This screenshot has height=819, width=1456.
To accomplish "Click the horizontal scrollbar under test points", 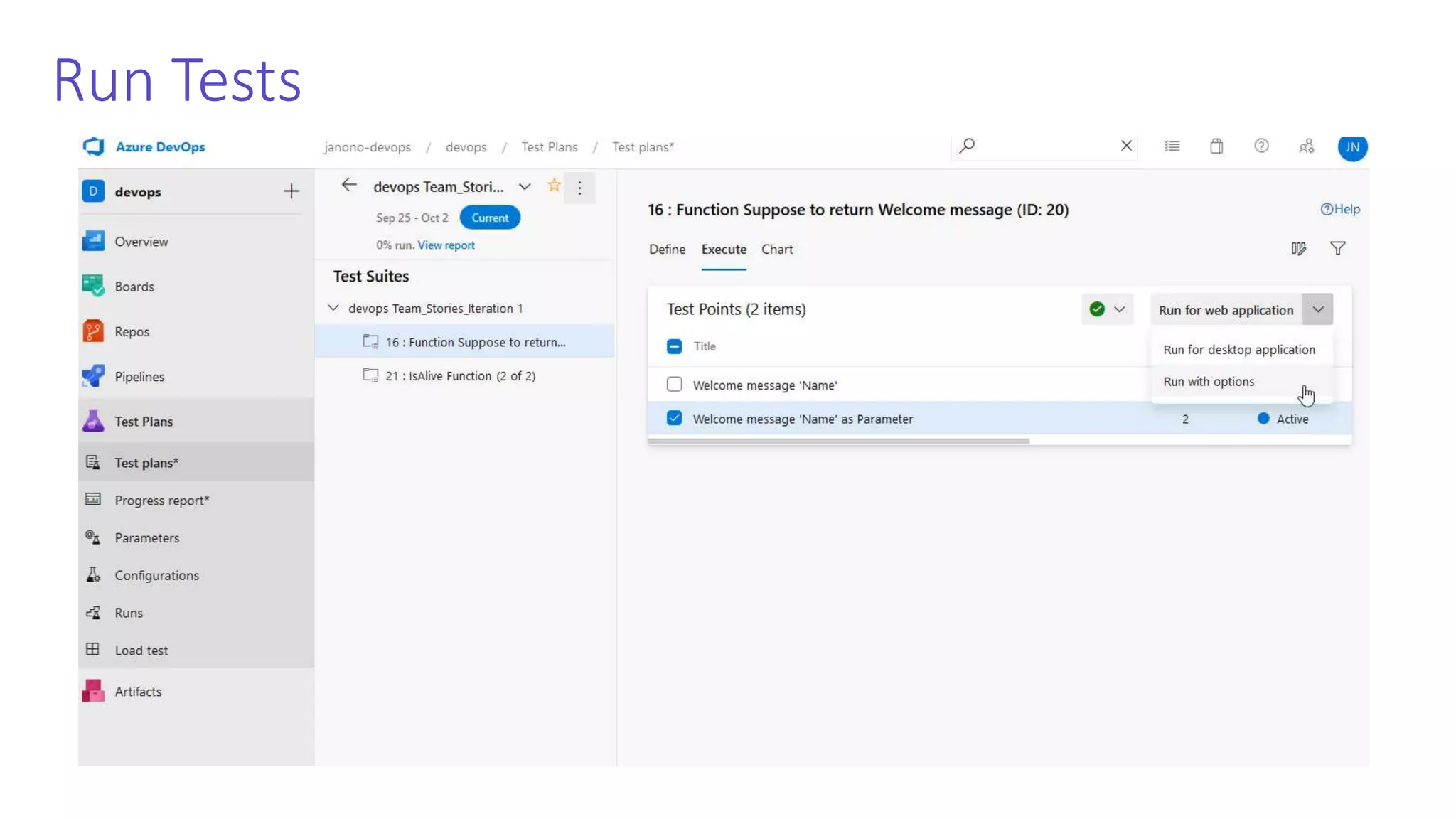I will [x=839, y=441].
